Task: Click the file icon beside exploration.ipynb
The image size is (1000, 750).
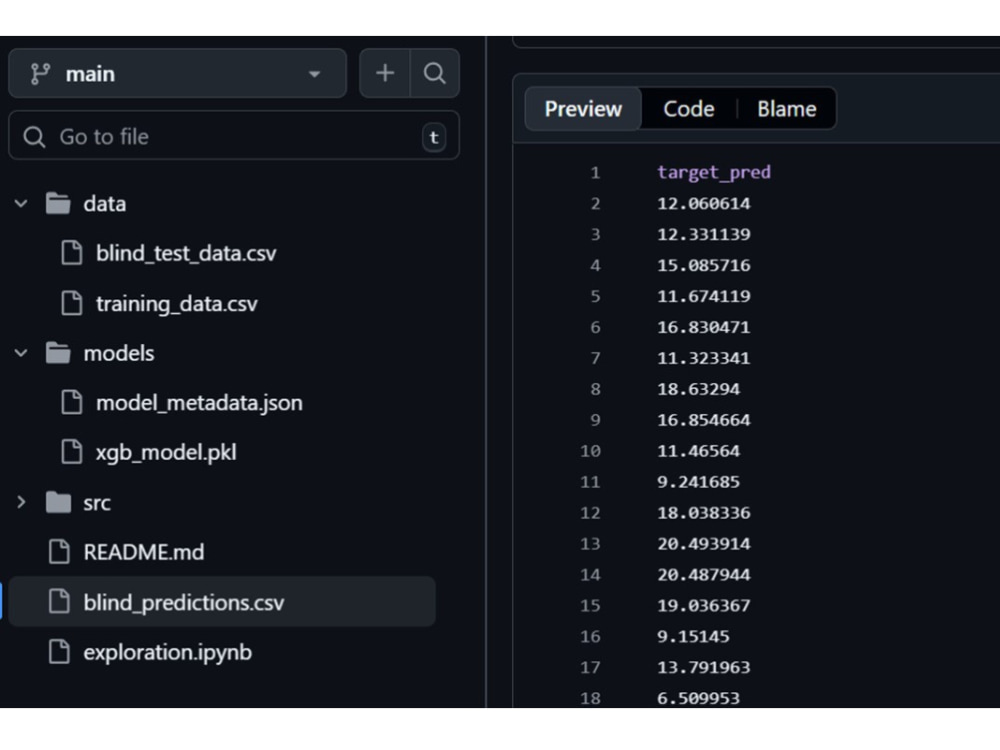Action: 59,652
